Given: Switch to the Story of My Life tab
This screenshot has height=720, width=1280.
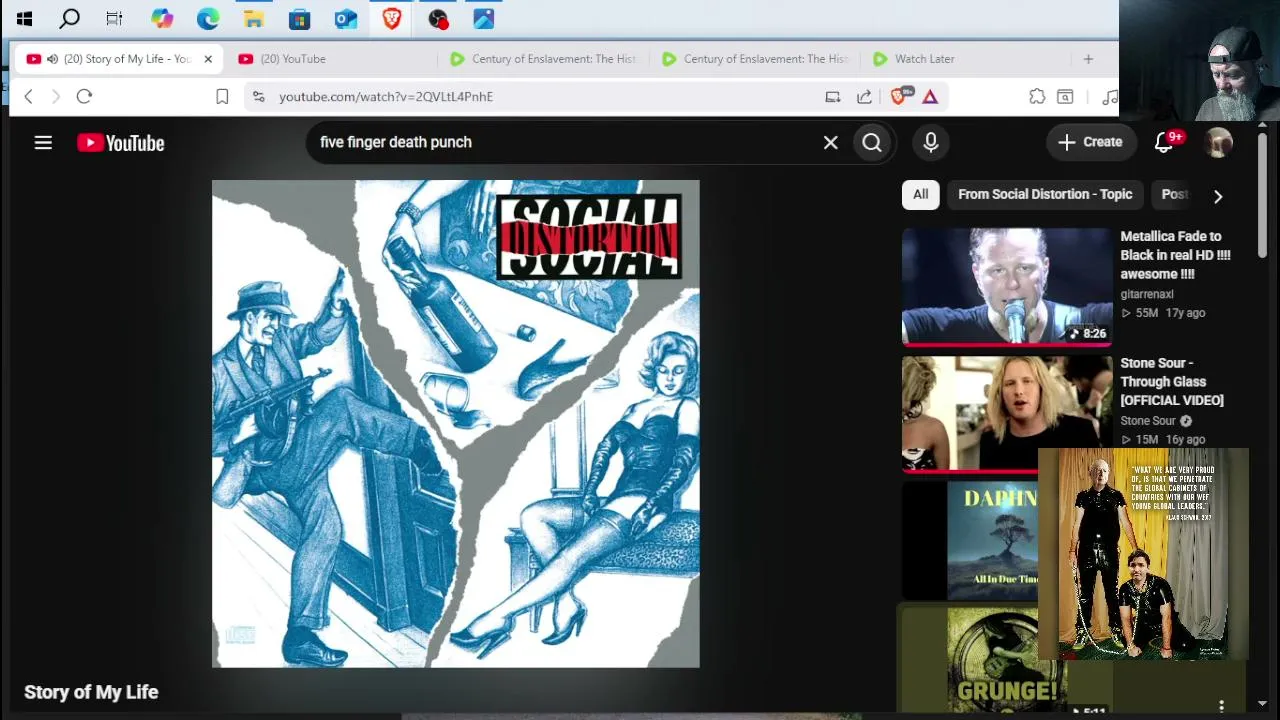Looking at the screenshot, I should point(120,59).
